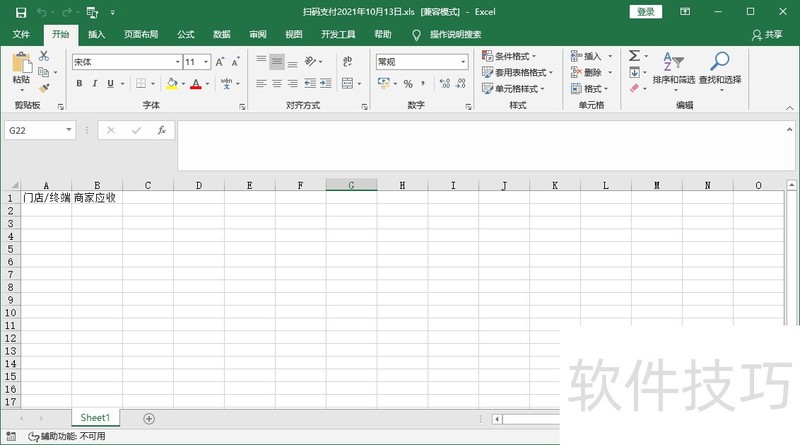Select the Format Painter brush
The width and height of the screenshot is (800, 445).
[43, 88]
